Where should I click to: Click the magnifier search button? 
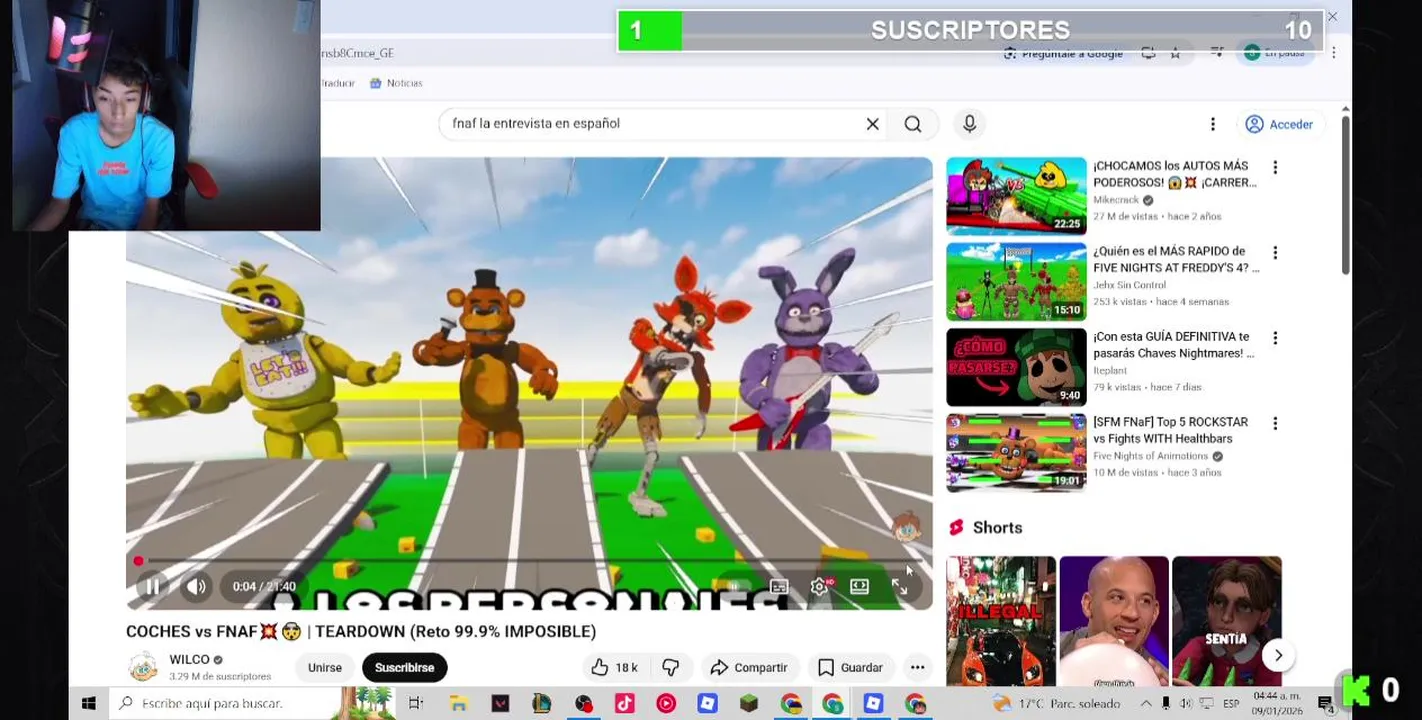[913, 124]
